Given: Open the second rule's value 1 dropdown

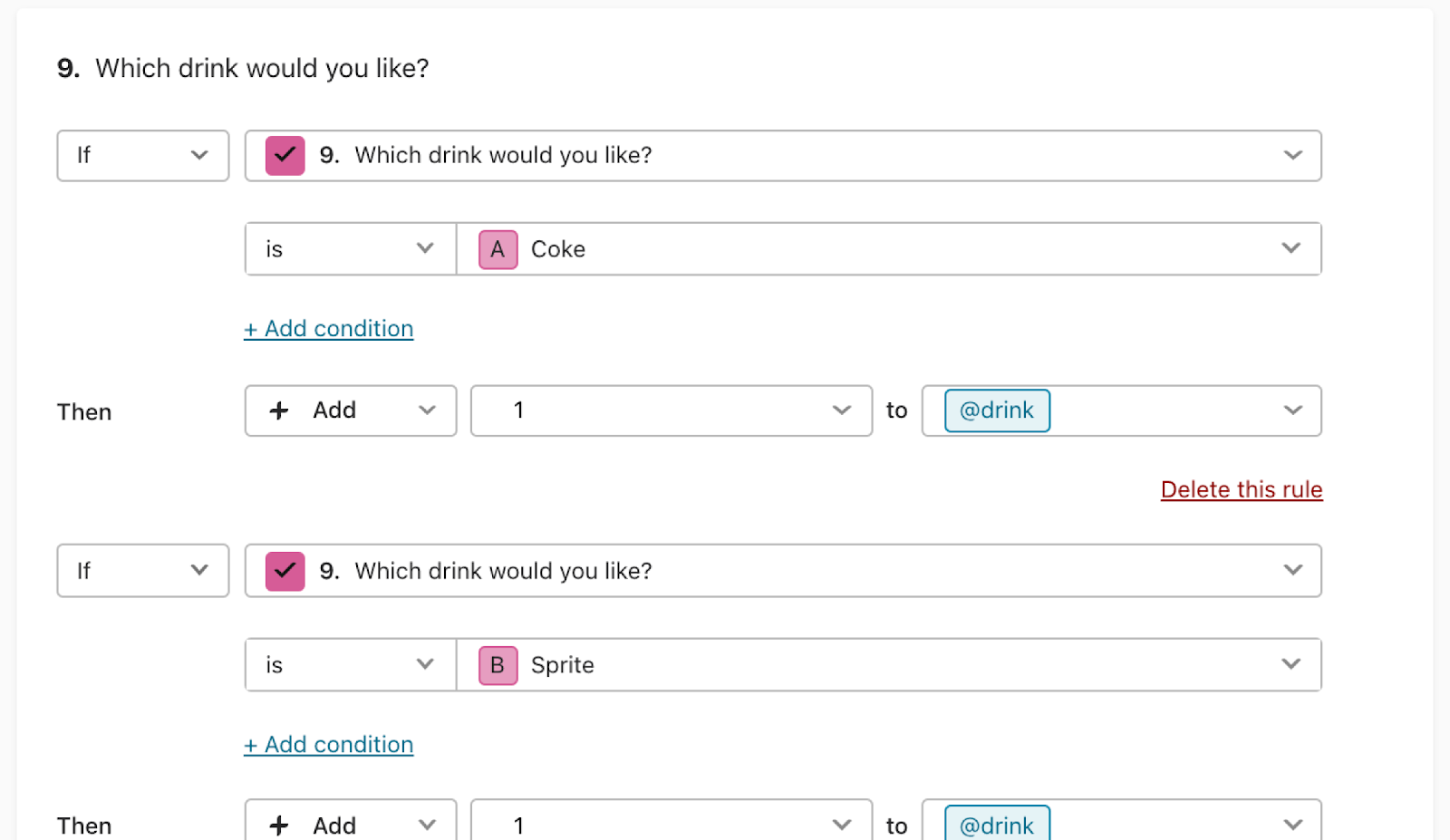Looking at the screenshot, I should (672, 821).
